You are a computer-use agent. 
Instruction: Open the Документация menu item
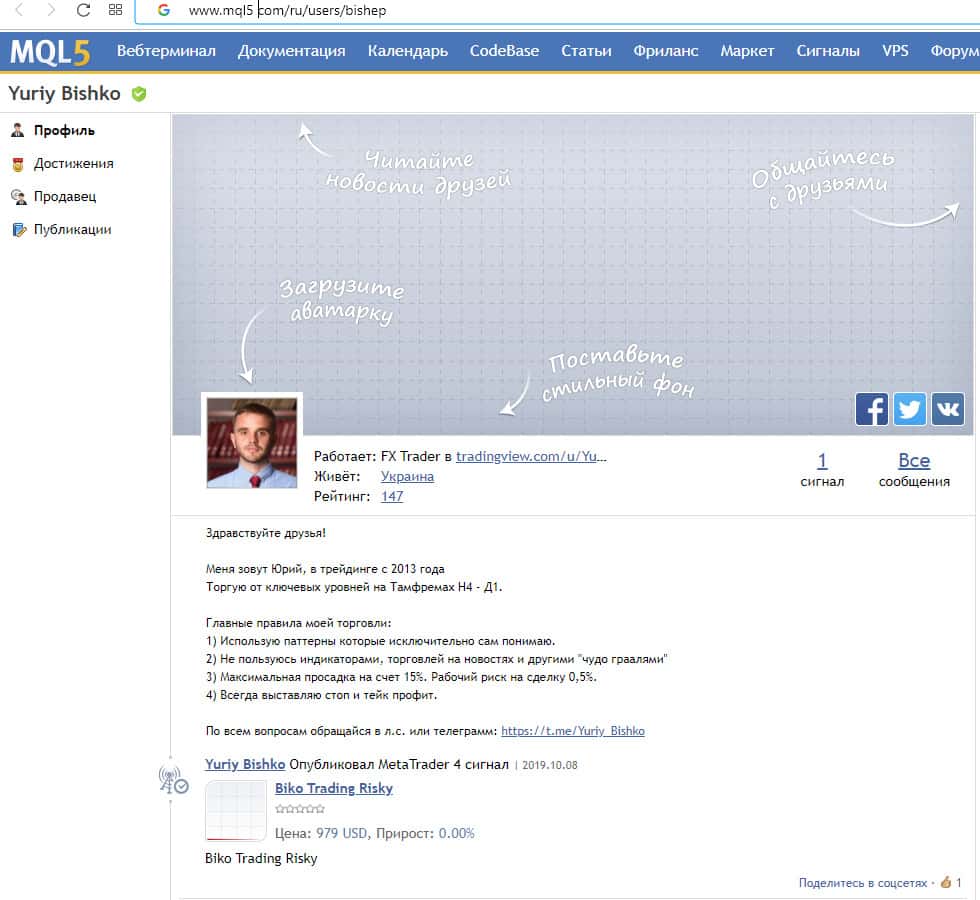tap(291, 51)
